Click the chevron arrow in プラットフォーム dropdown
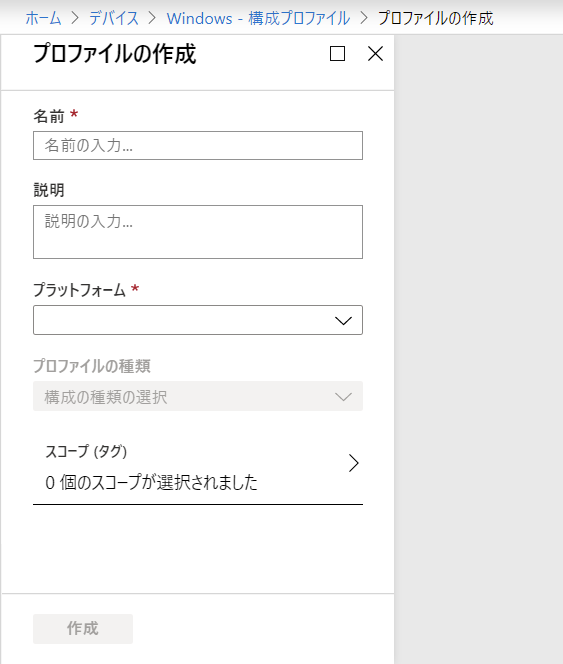Screen dimensions: 563x664 343,321
